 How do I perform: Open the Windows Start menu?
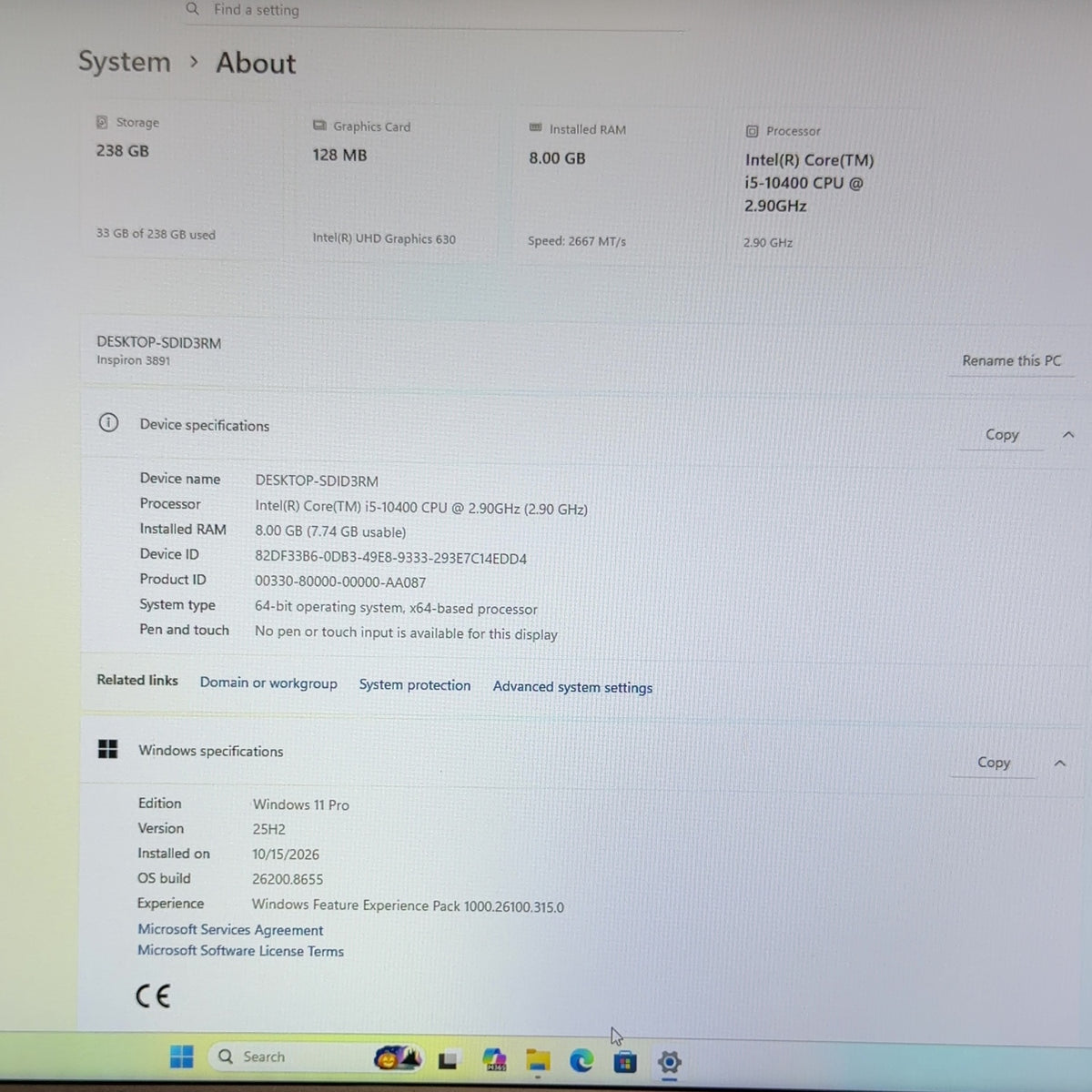(x=182, y=1057)
